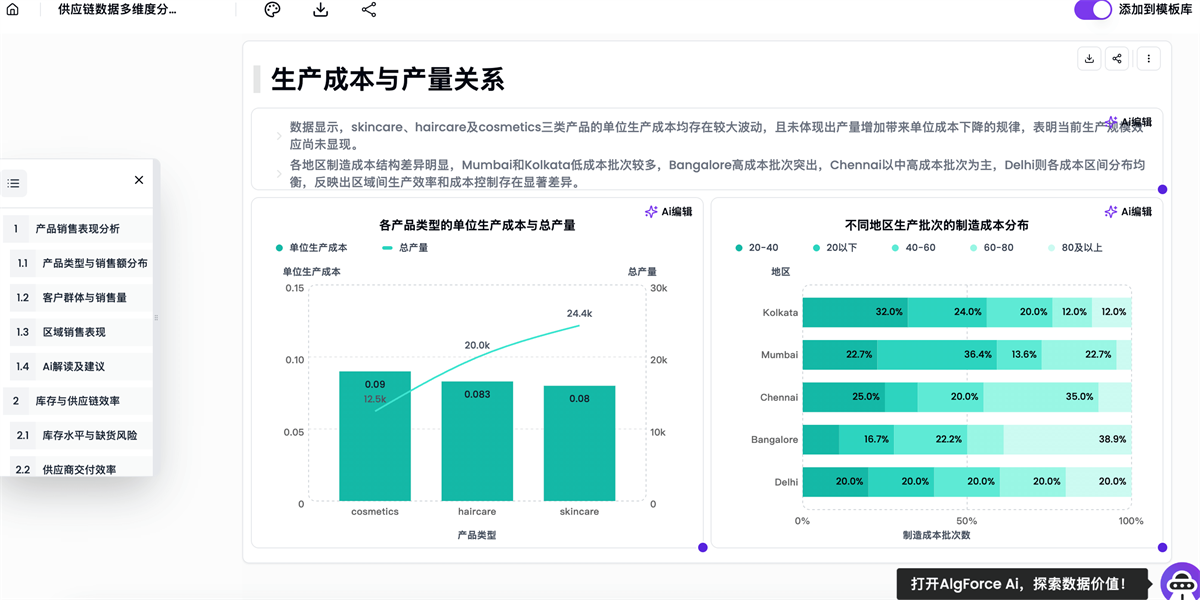Toggle the 添加到模板库 switch
1200x600 pixels.
click(1093, 10)
